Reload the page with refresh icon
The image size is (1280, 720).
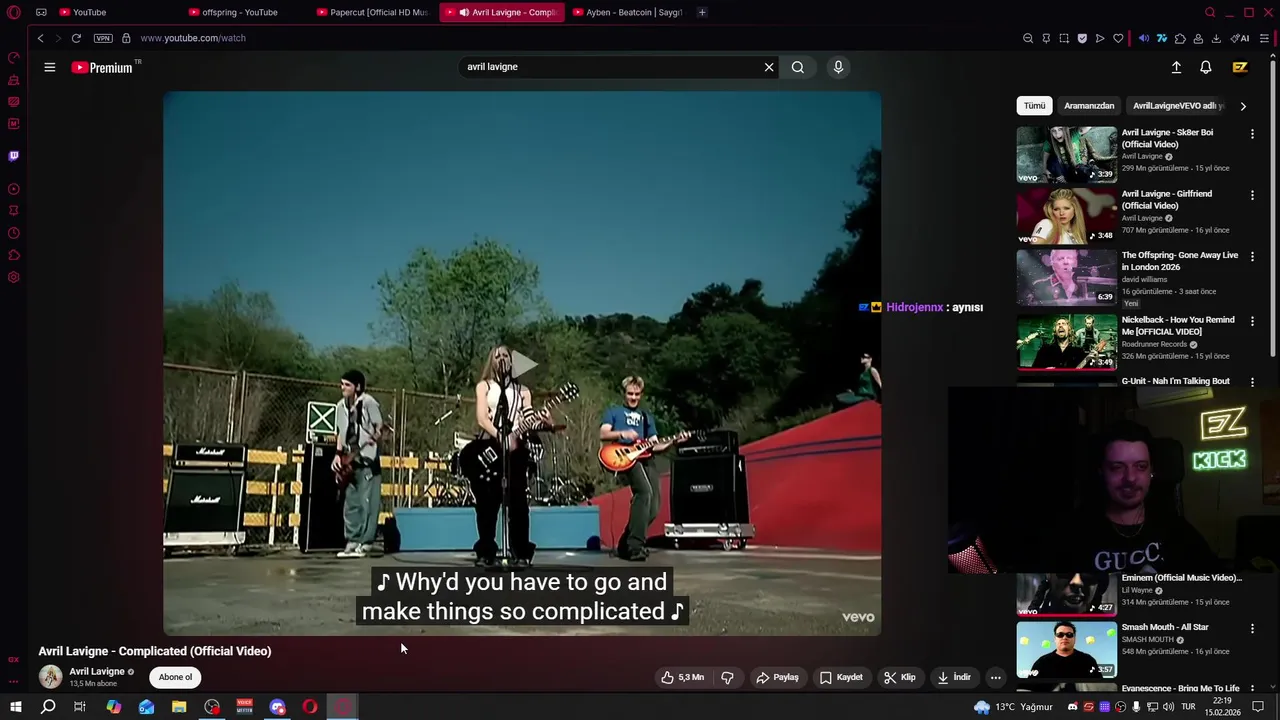(x=76, y=38)
